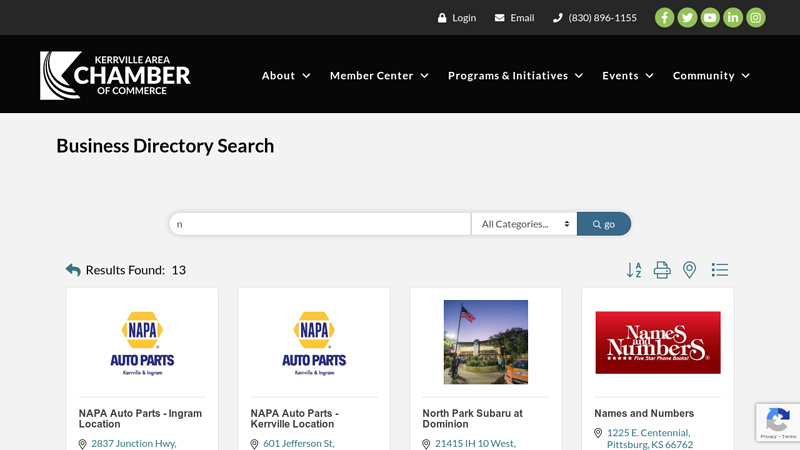Click the Email link in the top bar

(514, 18)
